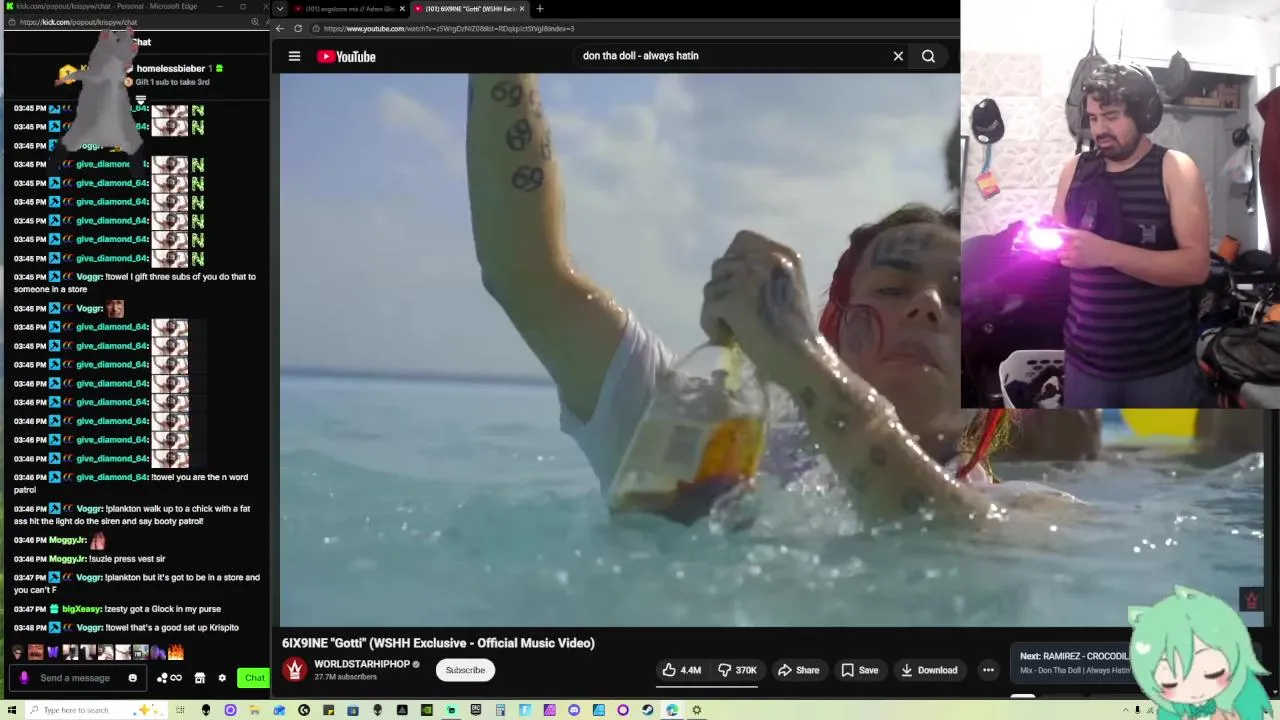
Task: Click the 27.7M subscribers text
Action: [345, 677]
